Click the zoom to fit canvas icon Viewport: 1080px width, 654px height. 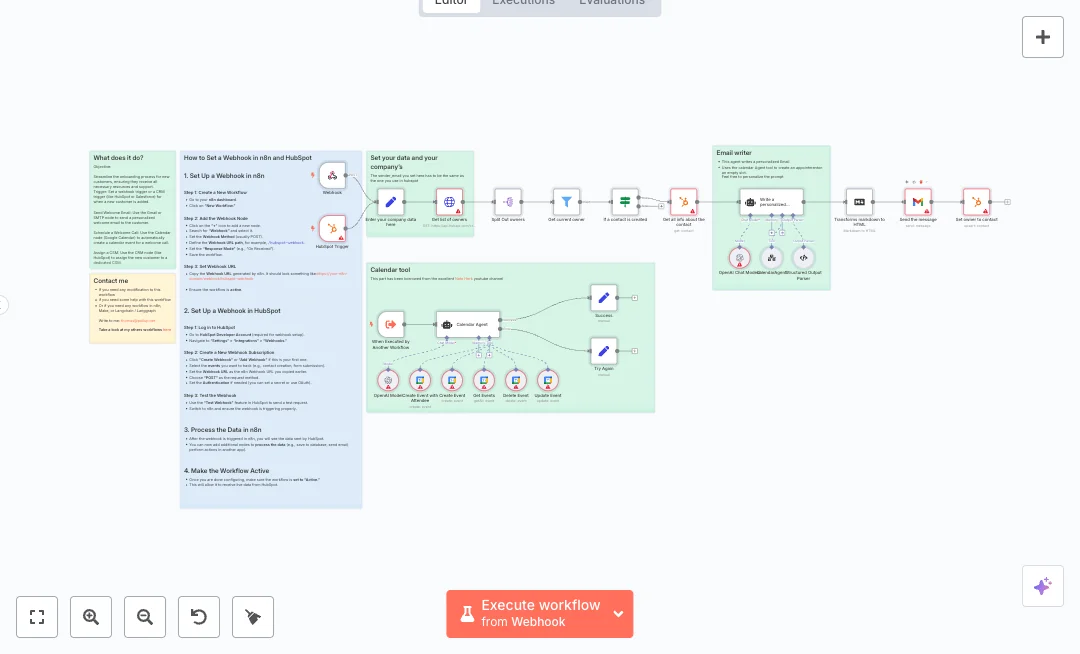(x=37, y=617)
